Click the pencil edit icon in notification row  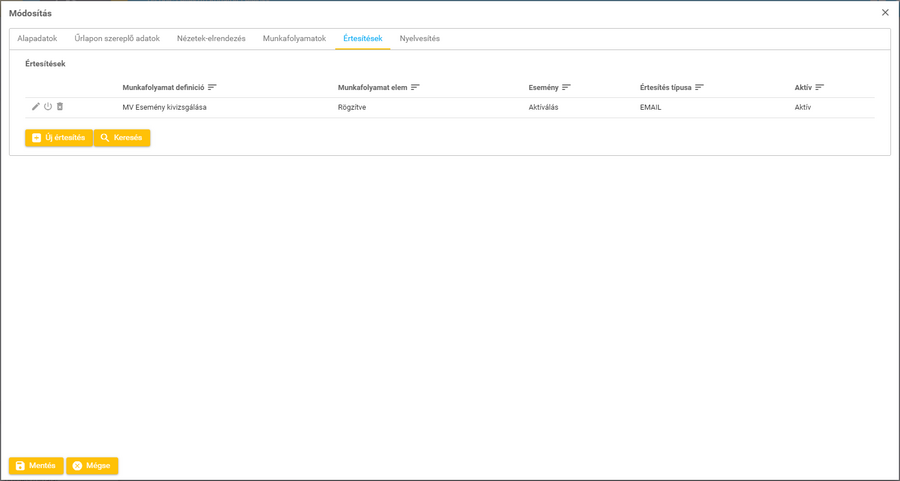36,107
